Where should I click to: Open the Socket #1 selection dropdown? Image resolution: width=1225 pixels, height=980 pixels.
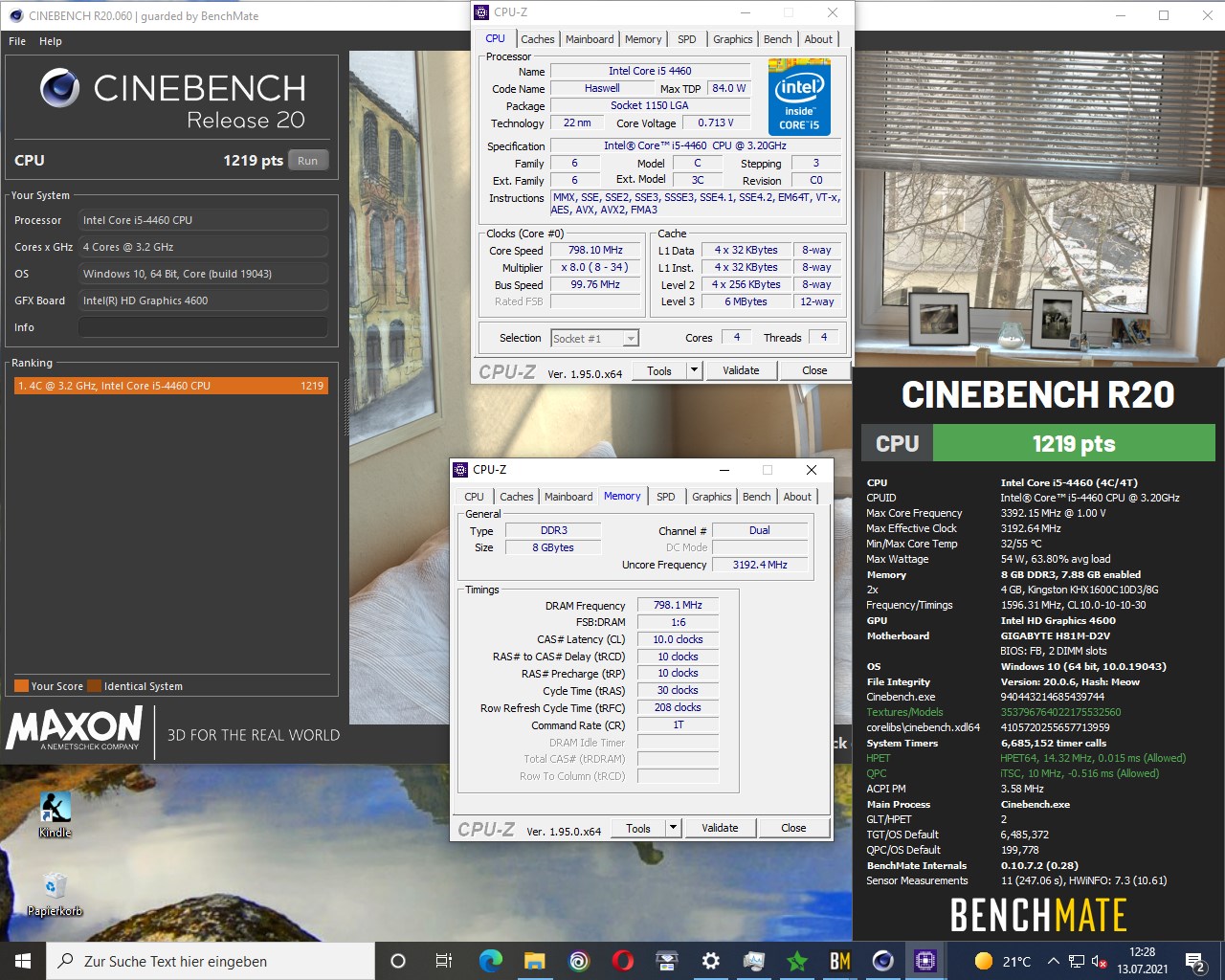click(594, 338)
